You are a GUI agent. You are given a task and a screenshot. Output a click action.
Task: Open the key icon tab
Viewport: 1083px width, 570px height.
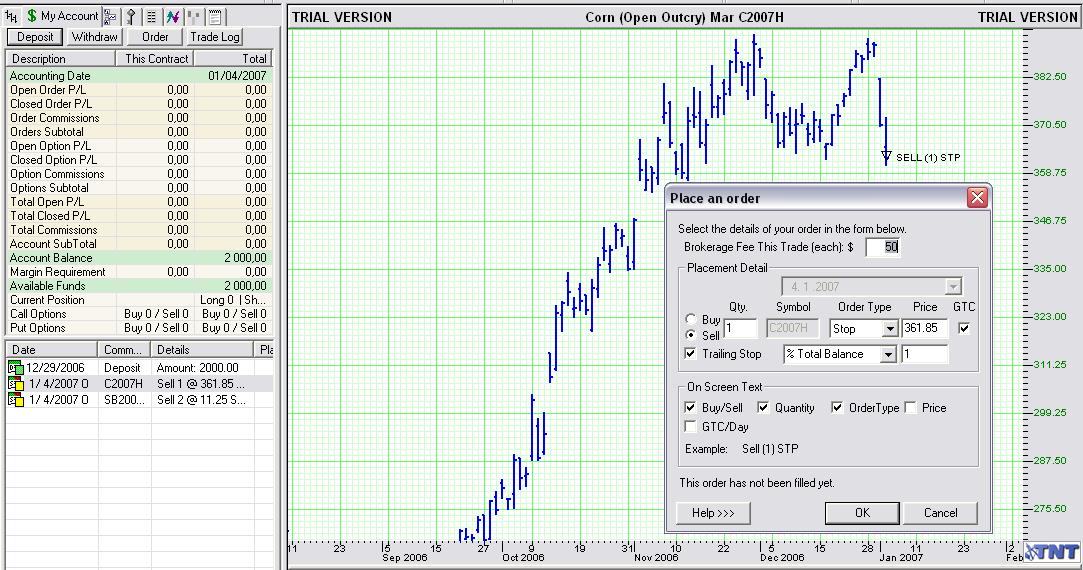[x=131, y=17]
